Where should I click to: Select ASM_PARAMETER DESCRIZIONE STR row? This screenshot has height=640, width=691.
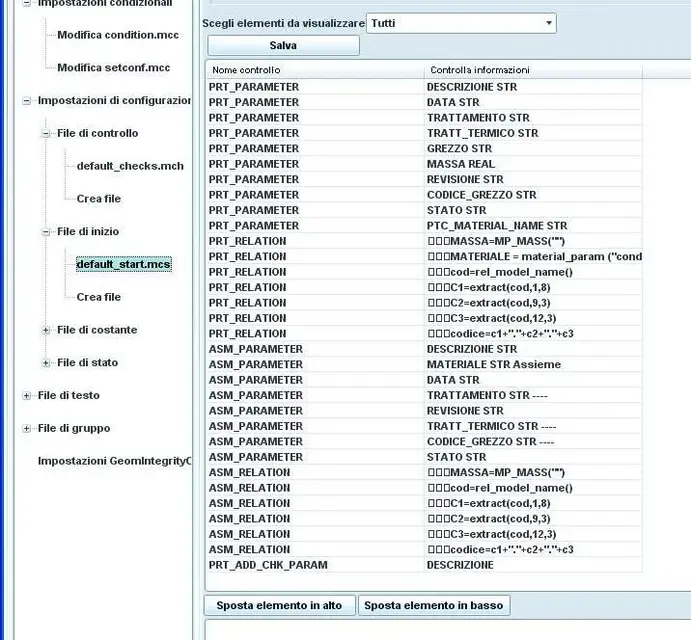424,349
